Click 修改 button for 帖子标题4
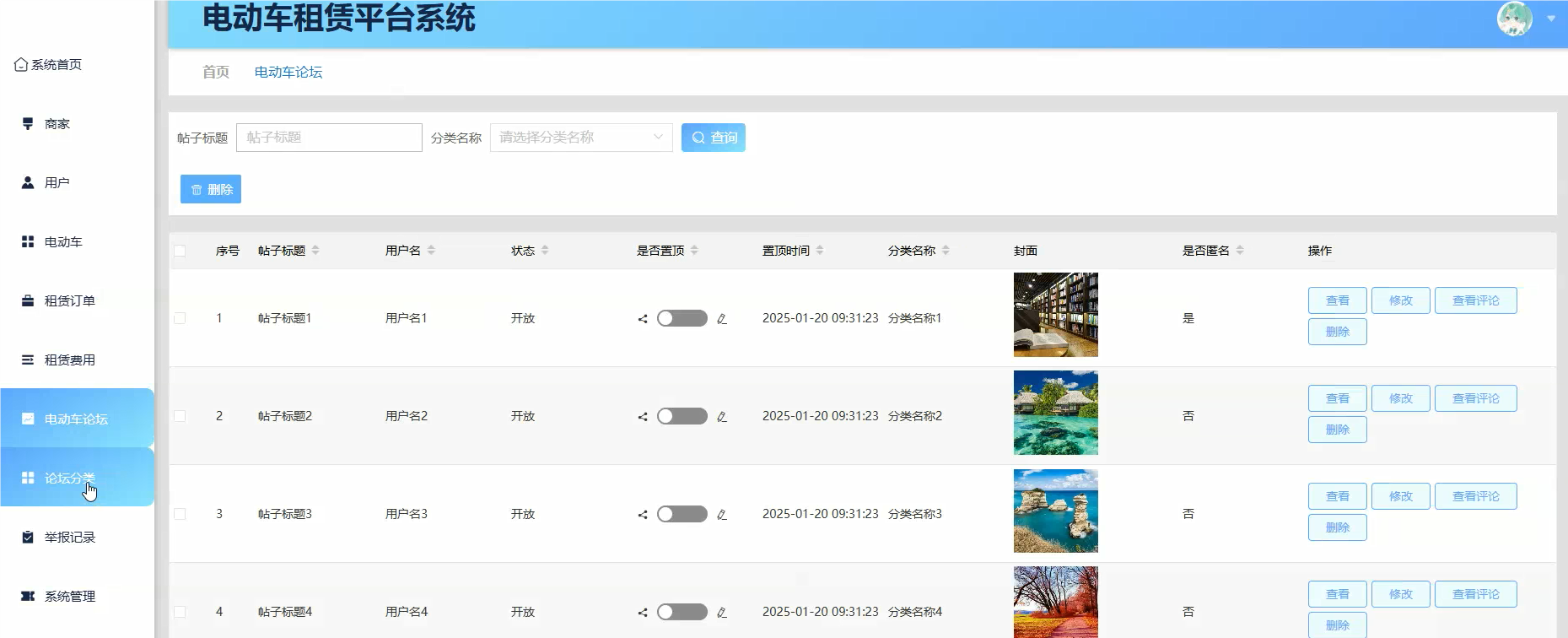Image resolution: width=1568 pixels, height=638 pixels. point(1401,594)
